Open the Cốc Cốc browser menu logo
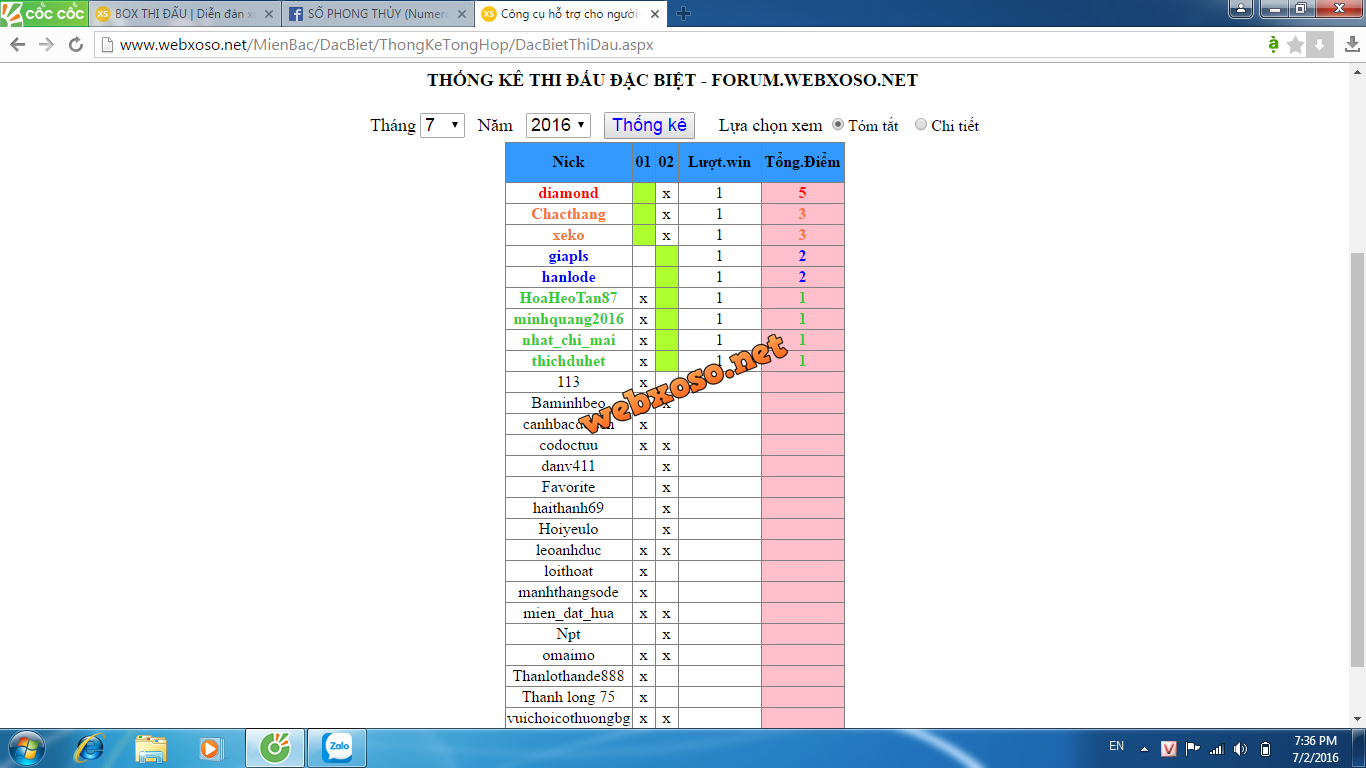Image resolution: width=1366 pixels, height=768 pixels. 43,13
